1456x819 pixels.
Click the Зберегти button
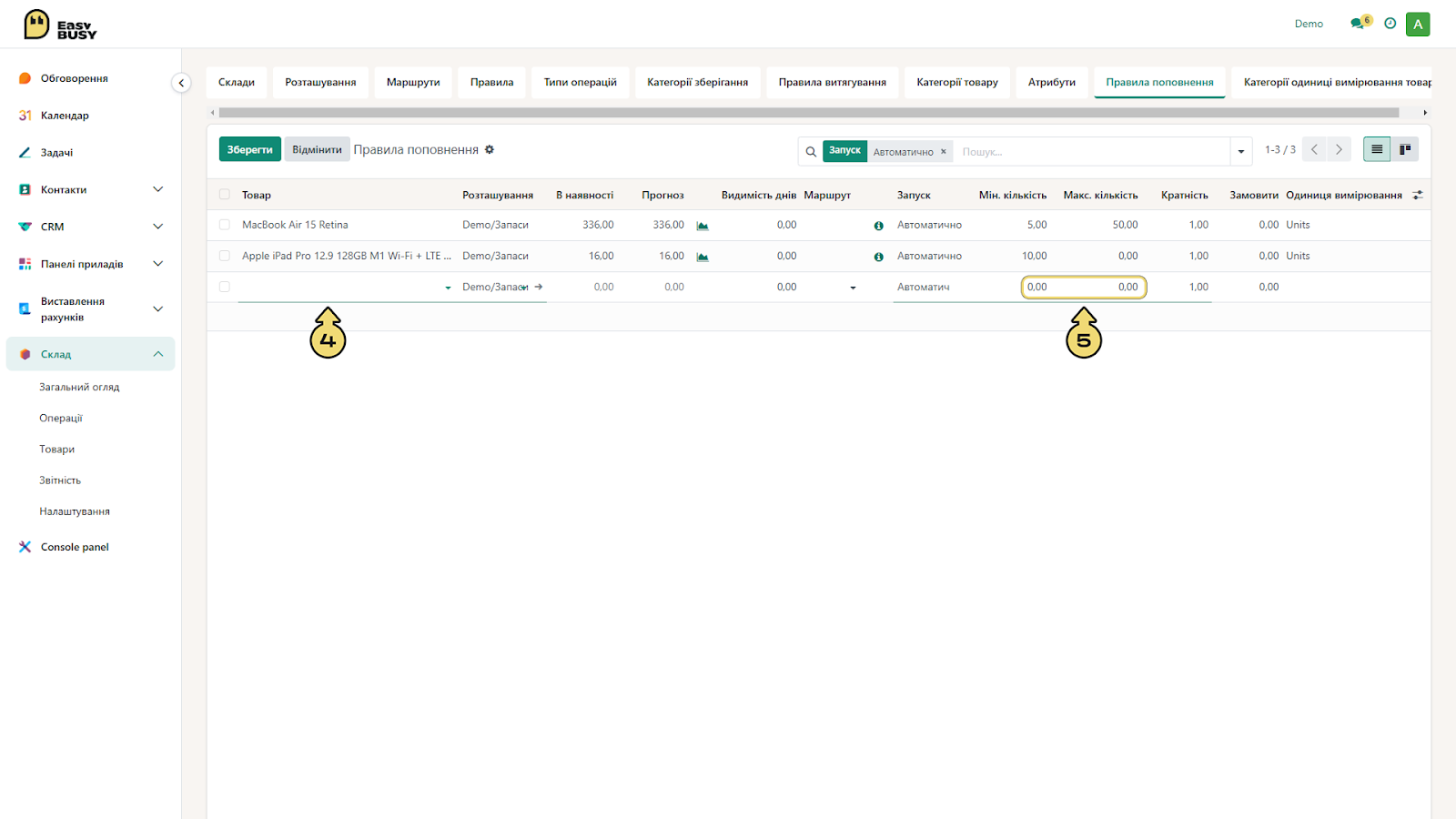[x=249, y=149]
